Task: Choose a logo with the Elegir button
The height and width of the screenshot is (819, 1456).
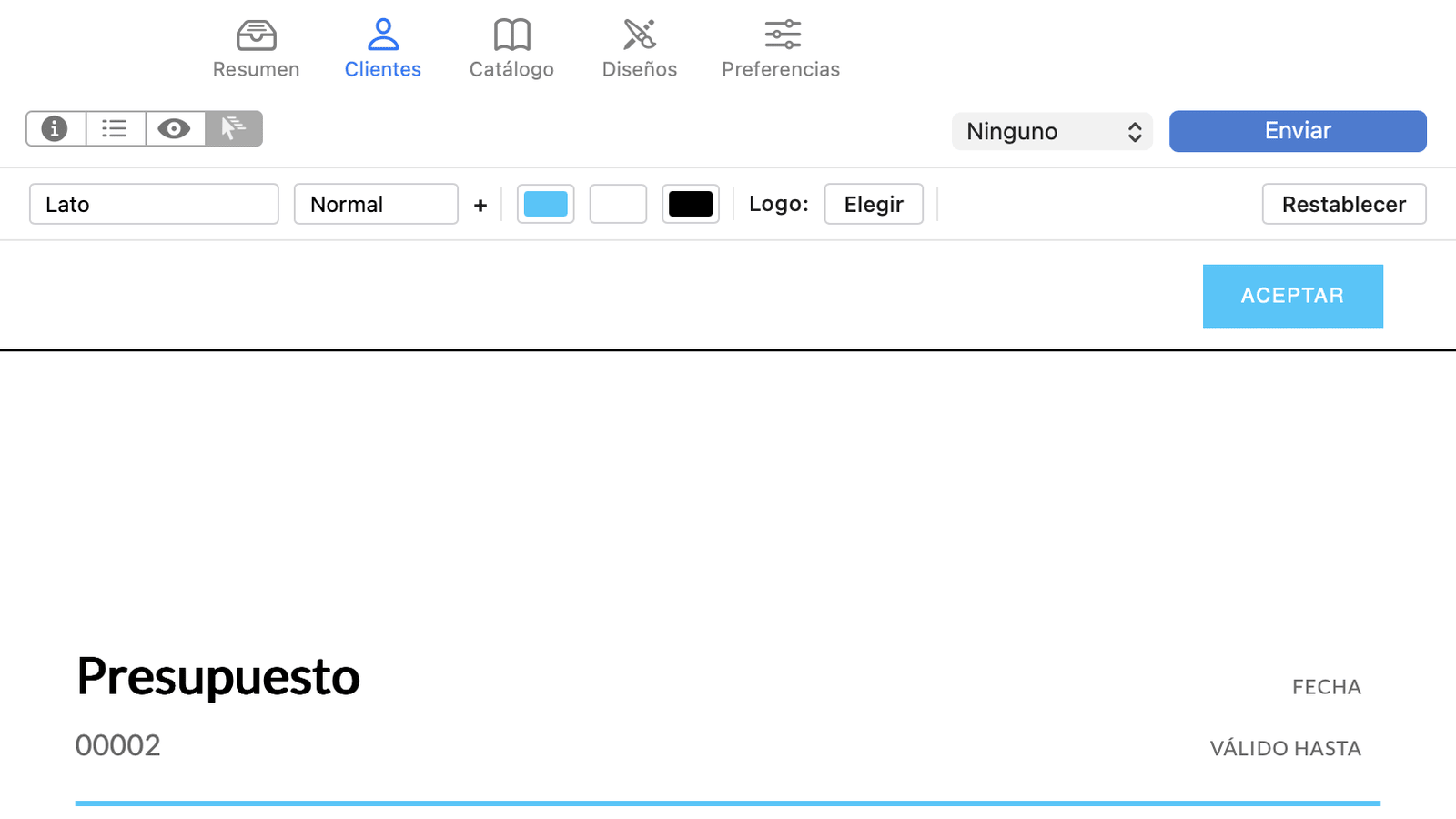Action: pyautogui.click(x=873, y=205)
